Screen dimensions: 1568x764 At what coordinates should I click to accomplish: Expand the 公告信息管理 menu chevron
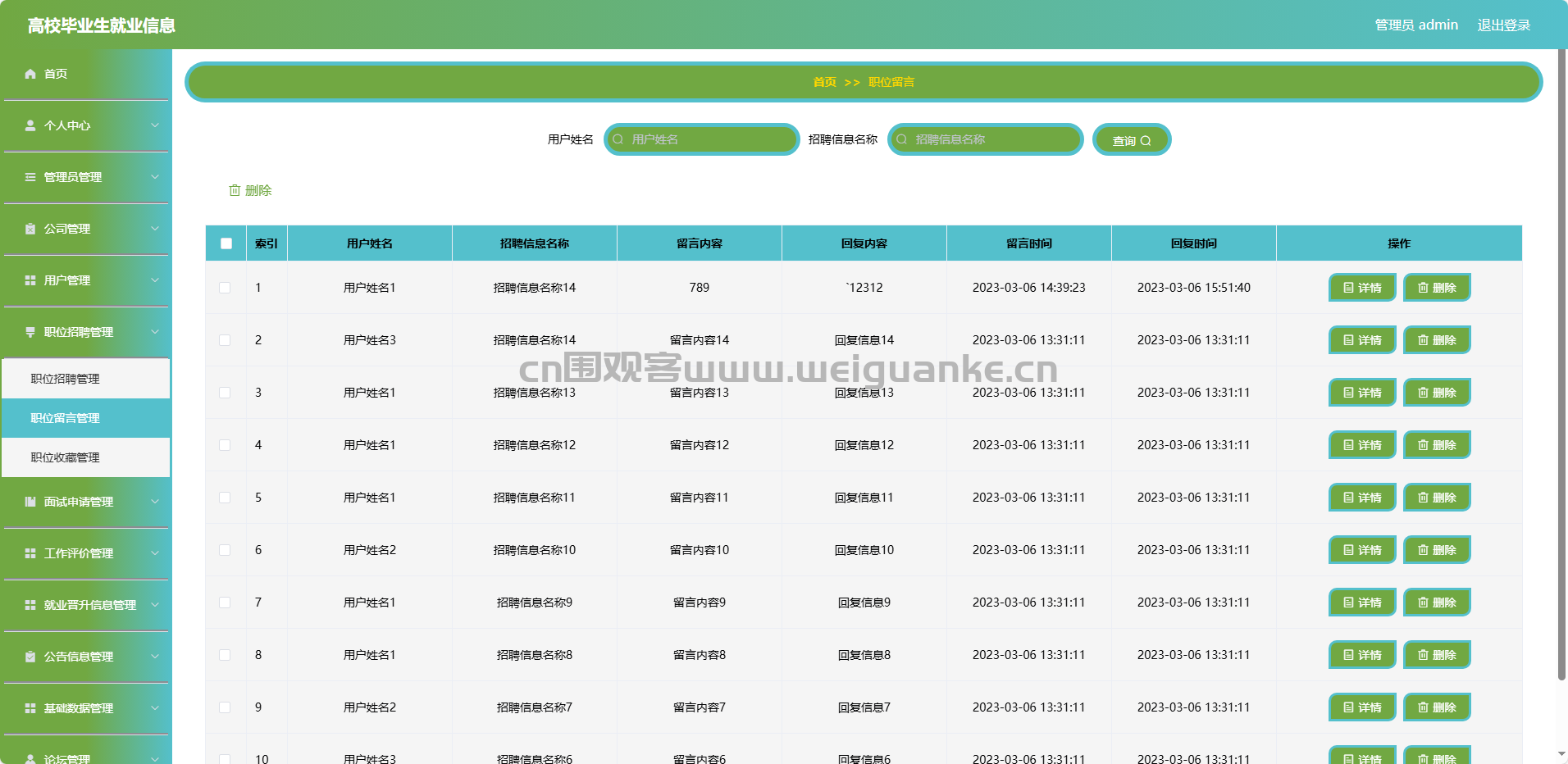155,657
